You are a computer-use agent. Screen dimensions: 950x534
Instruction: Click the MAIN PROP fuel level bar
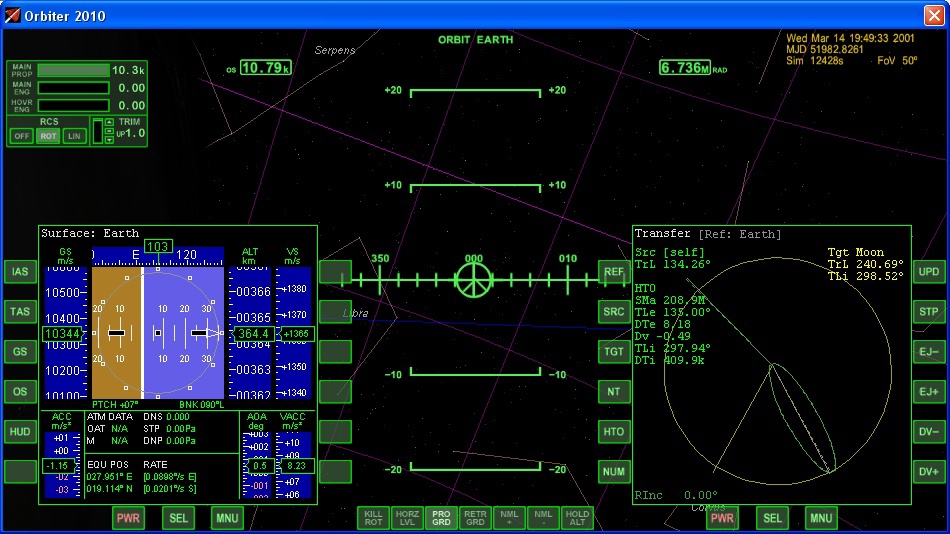point(73,70)
